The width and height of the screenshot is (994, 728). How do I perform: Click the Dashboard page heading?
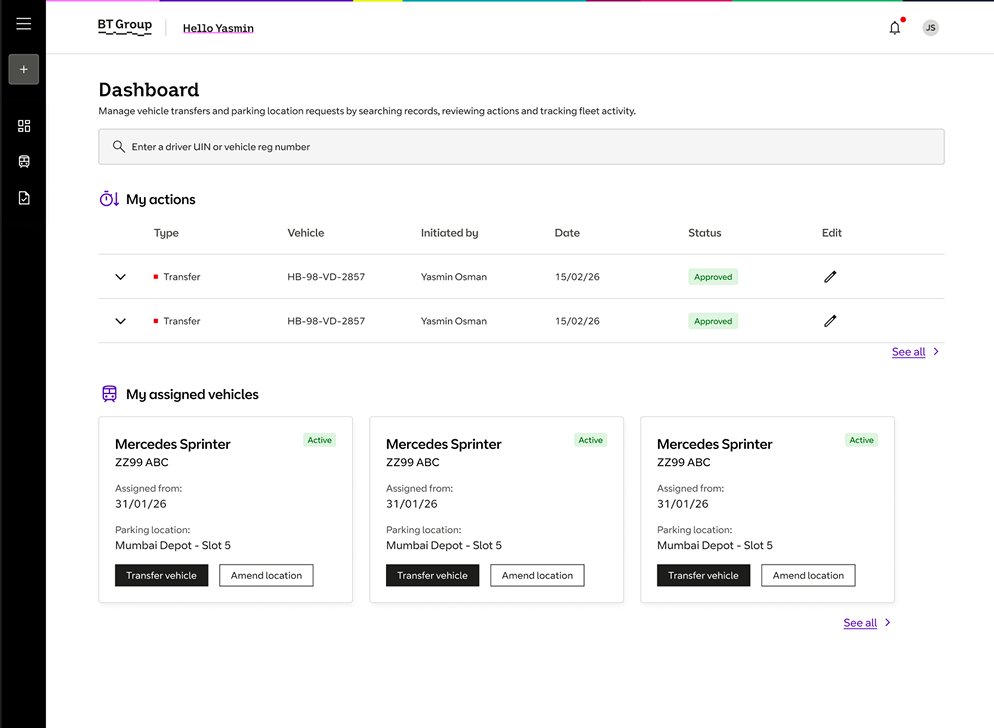click(x=149, y=89)
